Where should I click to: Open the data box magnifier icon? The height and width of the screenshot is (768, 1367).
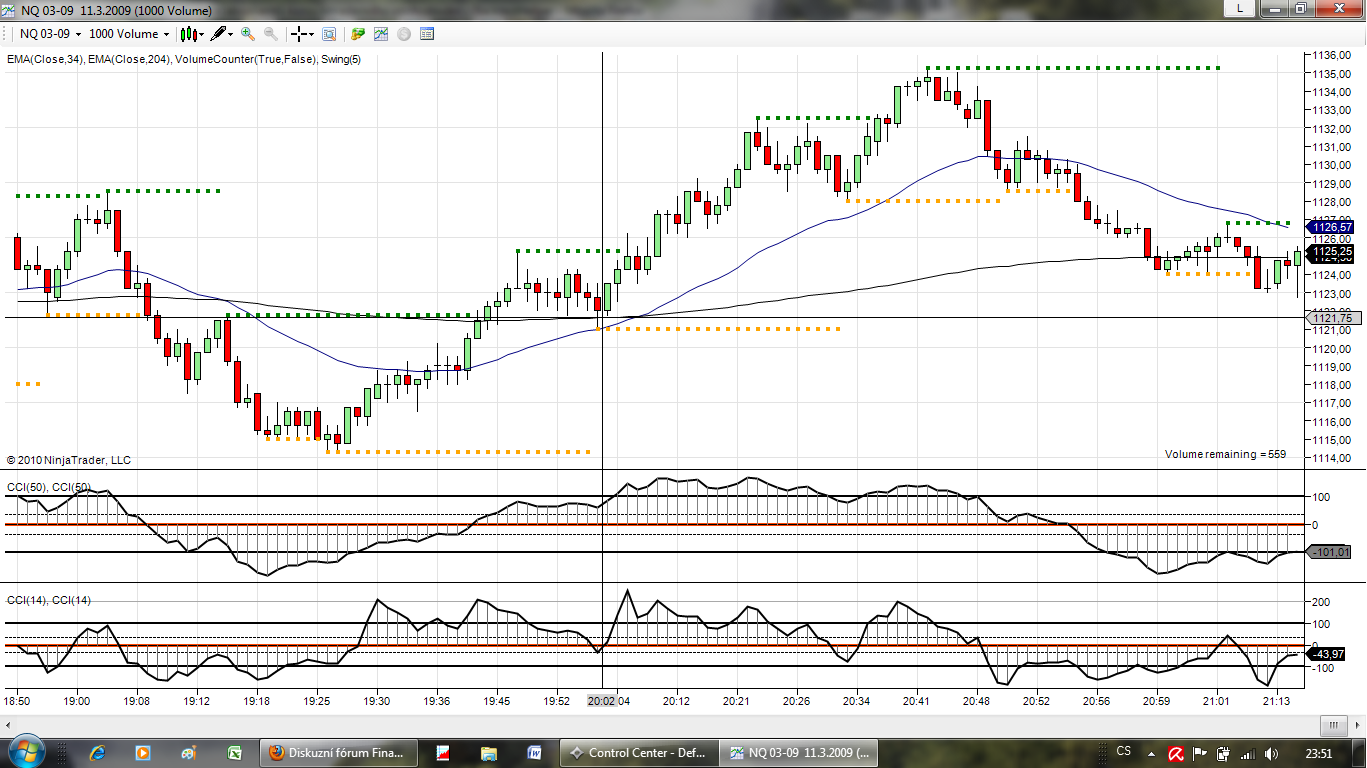[x=329, y=34]
